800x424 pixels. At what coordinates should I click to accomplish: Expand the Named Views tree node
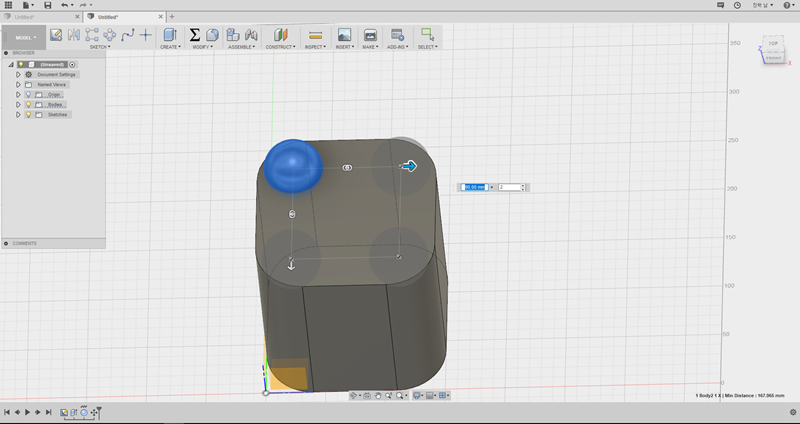click(x=18, y=84)
